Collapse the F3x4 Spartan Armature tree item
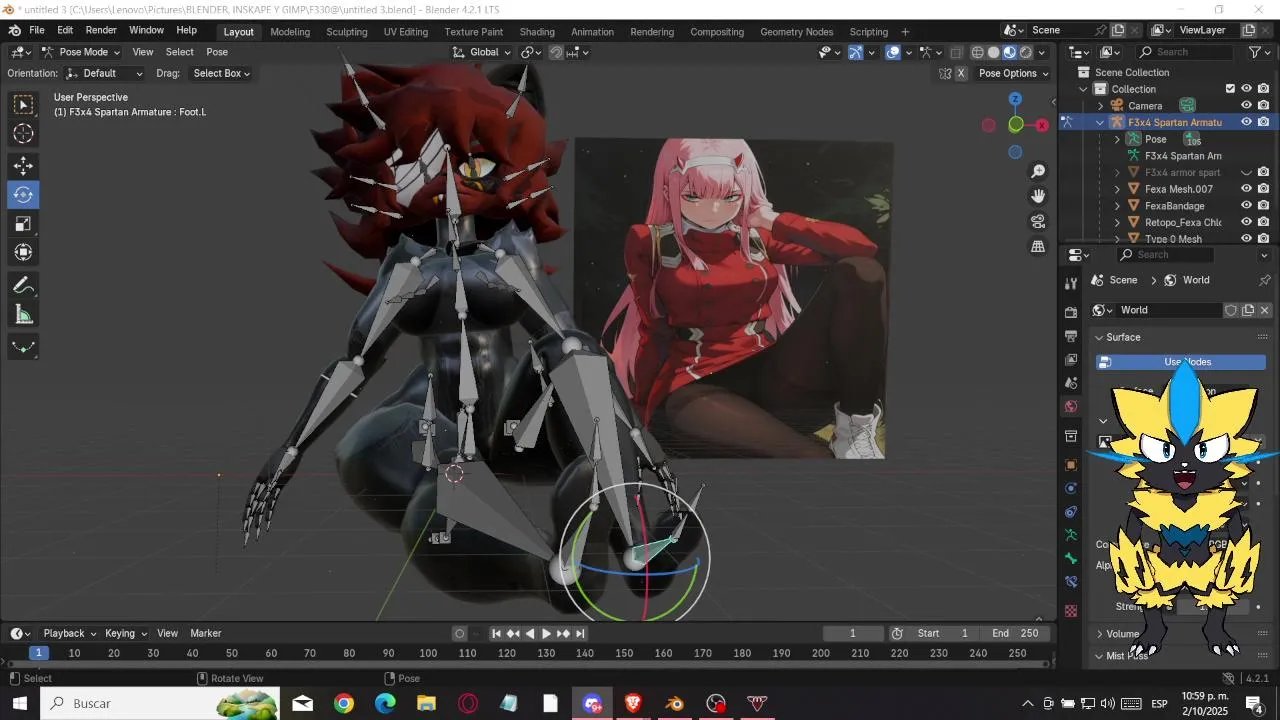The height and width of the screenshot is (720, 1280). point(1100,122)
